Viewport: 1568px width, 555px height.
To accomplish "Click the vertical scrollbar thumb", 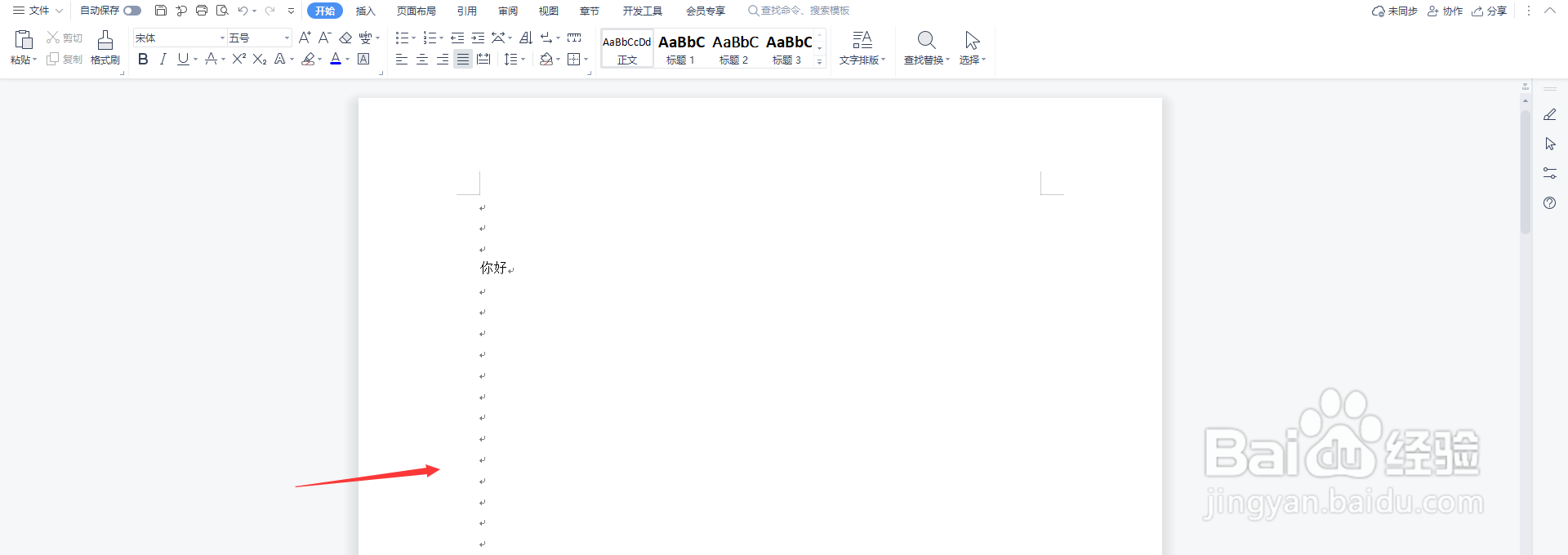I will (1525, 171).
